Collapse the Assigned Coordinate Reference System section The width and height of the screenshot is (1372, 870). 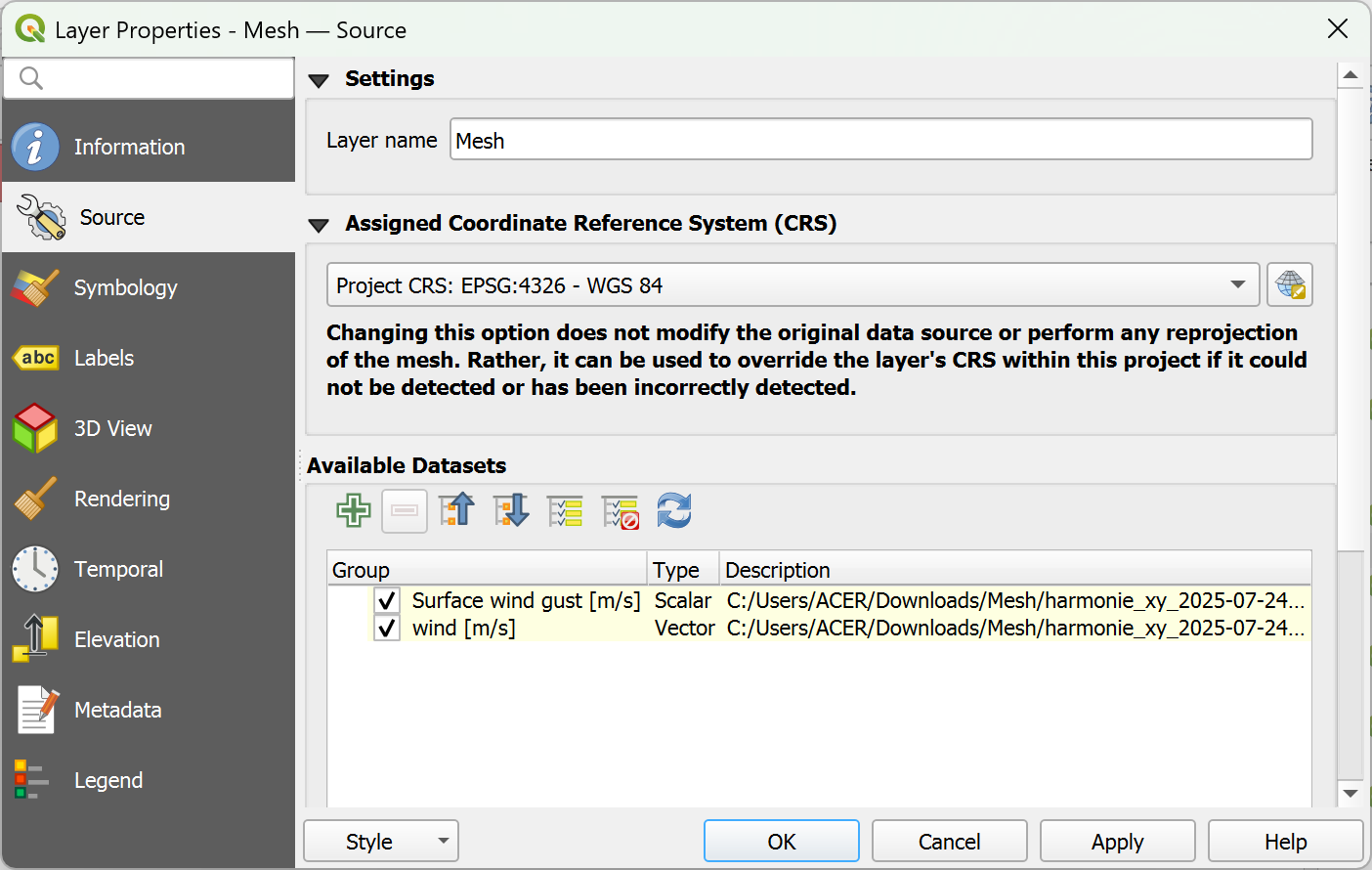pyautogui.click(x=319, y=225)
